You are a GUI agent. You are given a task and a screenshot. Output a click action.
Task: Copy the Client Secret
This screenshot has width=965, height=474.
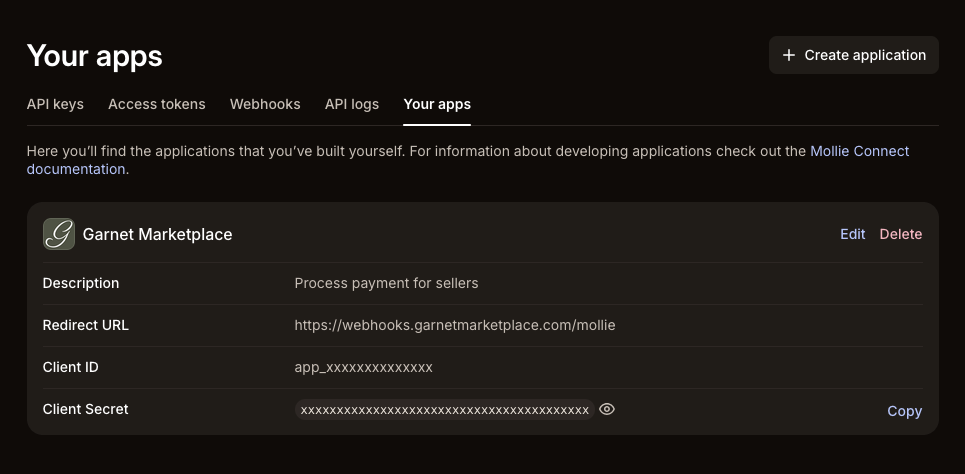click(x=905, y=411)
